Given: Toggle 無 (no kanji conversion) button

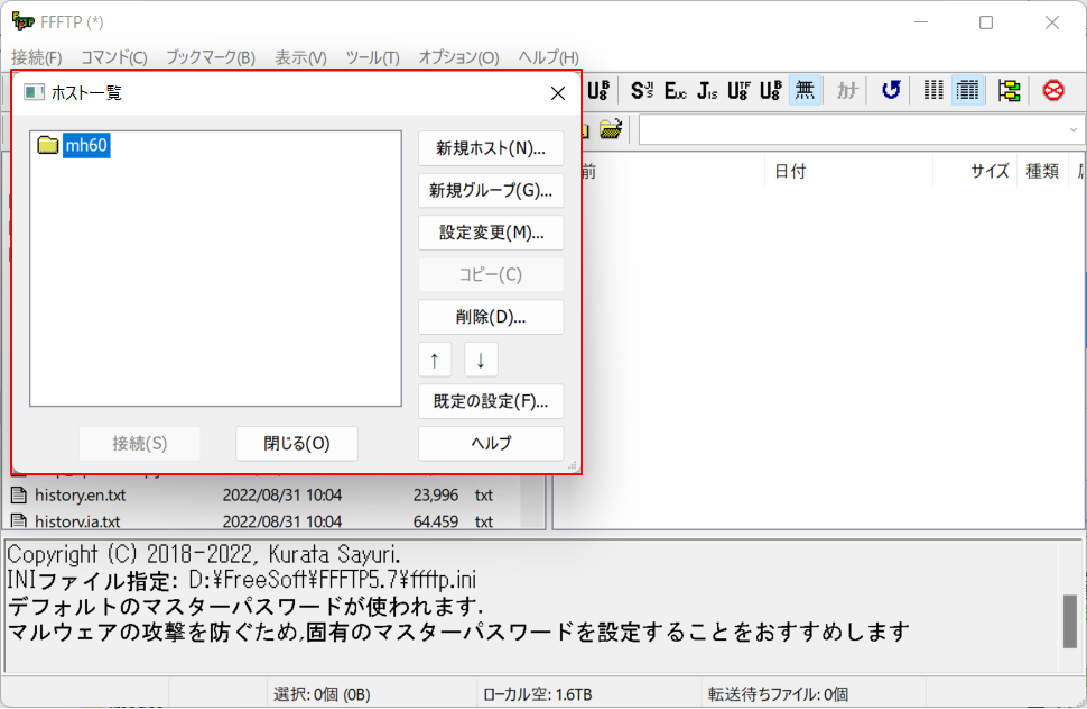Looking at the screenshot, I should pyautogui.click(x=805, y=90).
